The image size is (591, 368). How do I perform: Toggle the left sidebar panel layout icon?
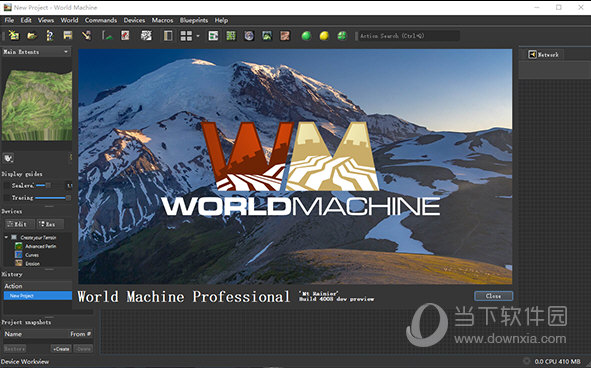168,35
